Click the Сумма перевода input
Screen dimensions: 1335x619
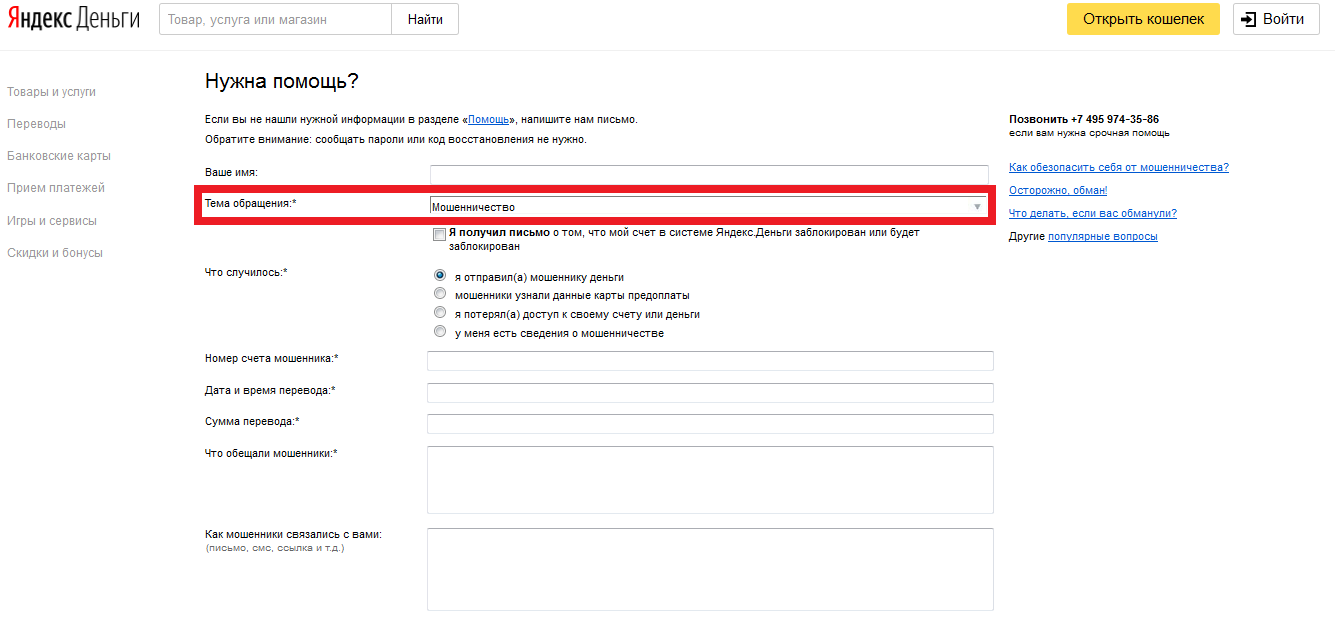(710, 424)
